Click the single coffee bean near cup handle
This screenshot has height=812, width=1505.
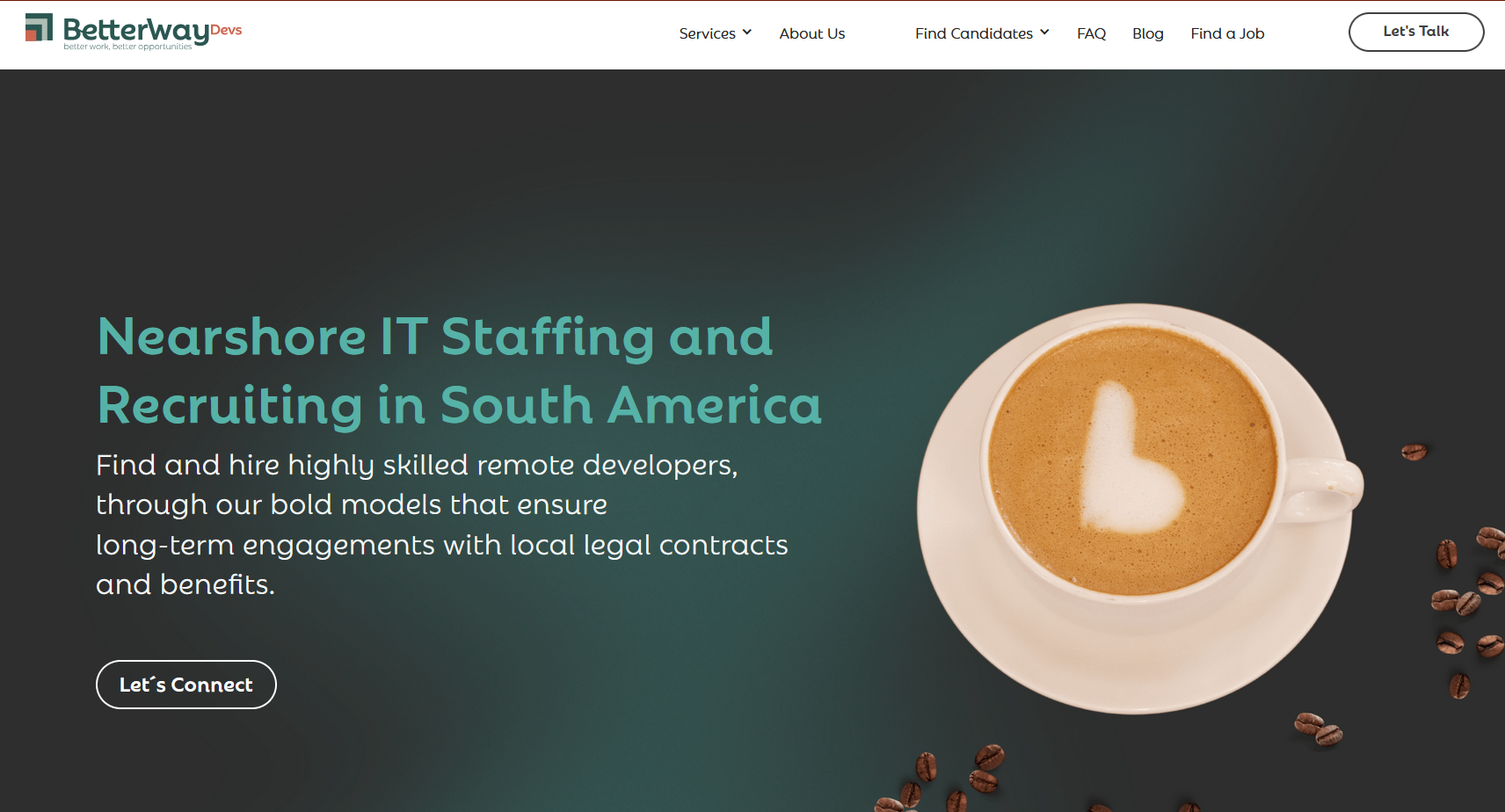click(1414, 452)
